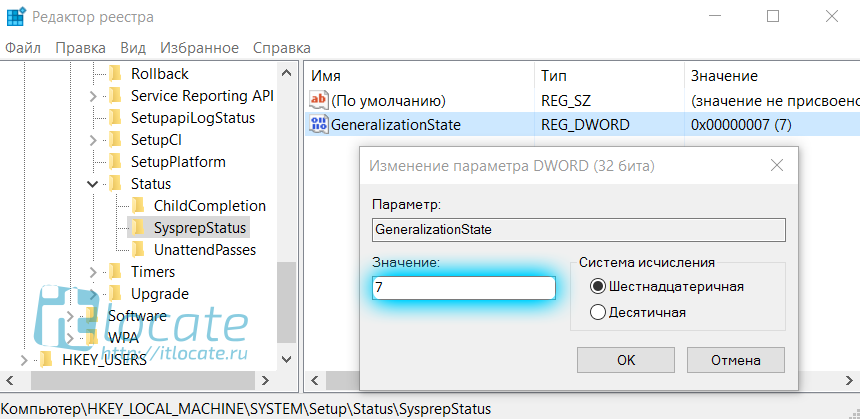860x419 pixels.
Task: Click the Registry Editor app icon
Action: click(17, 17)
